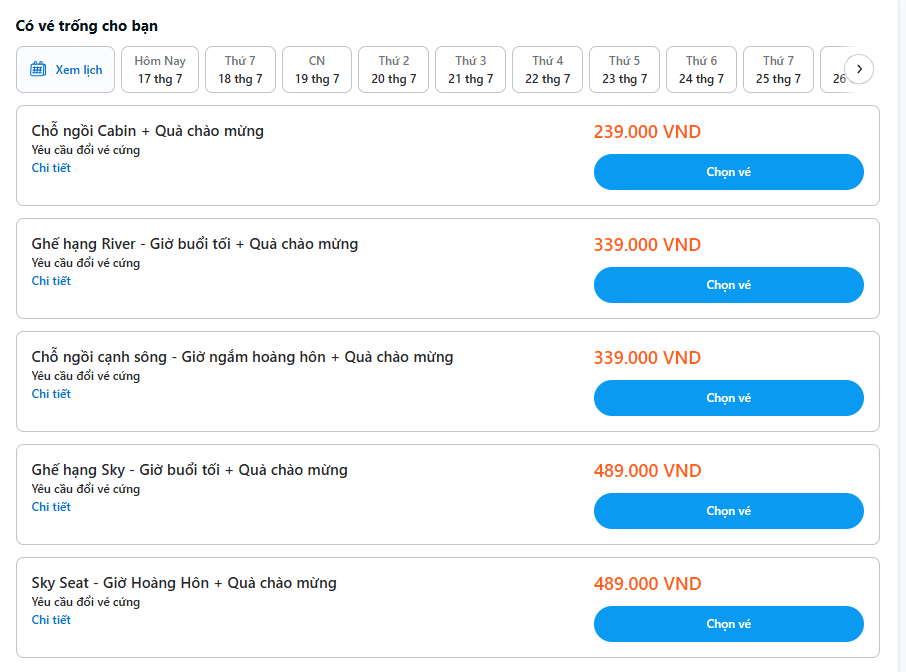This screenshot has height=672, width=906.
Task: Open Chi tiết for Chỗ ngồi Cabin
Action: 51,168
